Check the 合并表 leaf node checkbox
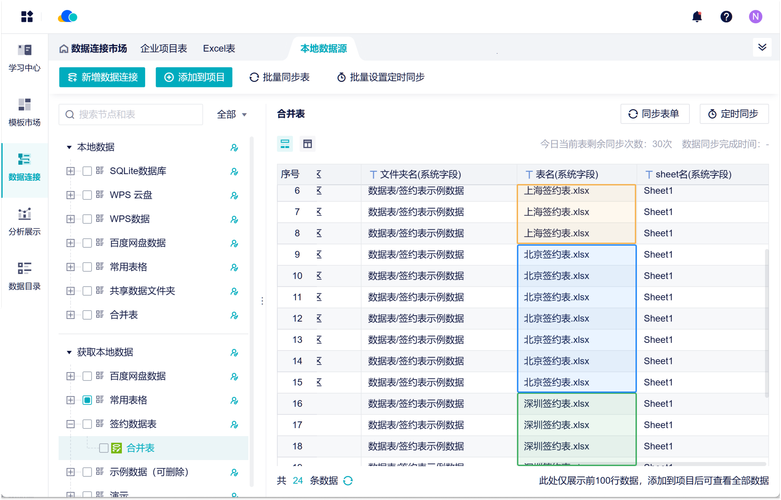Image resolution: width=781 pixels, height=500 pixels. pos(104,448)
